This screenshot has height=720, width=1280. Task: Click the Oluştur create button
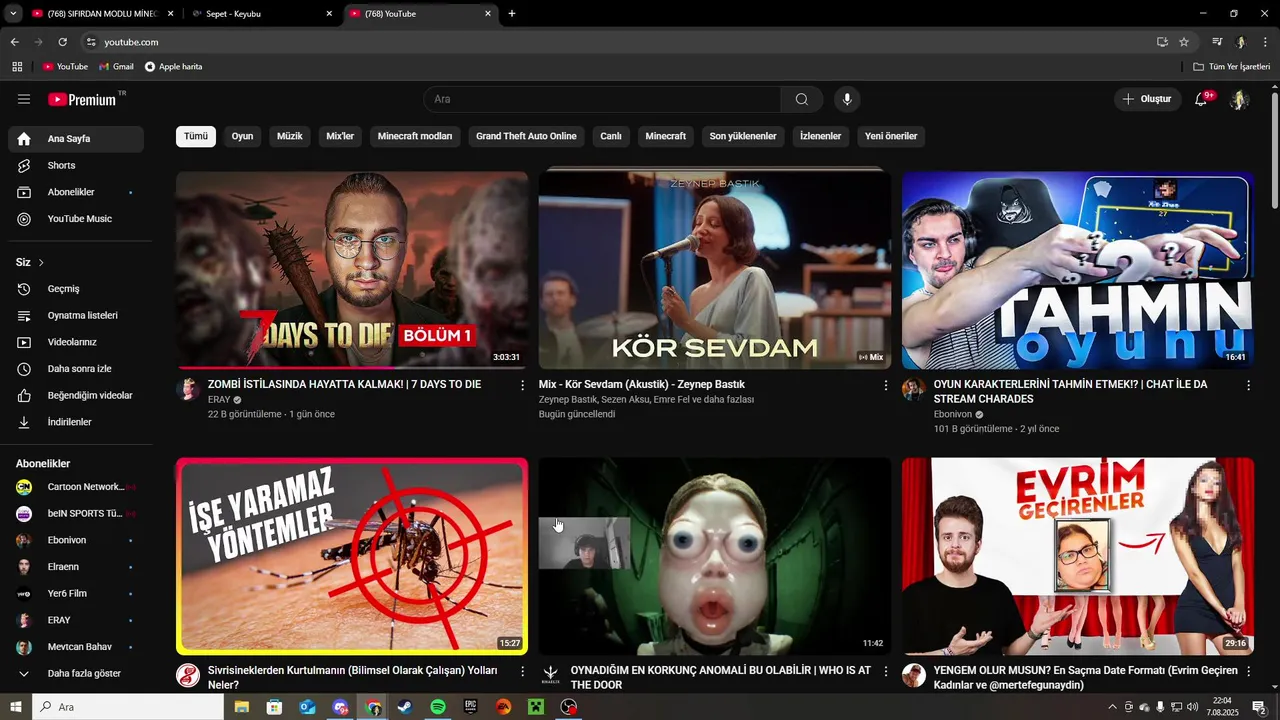[1146, 99]
